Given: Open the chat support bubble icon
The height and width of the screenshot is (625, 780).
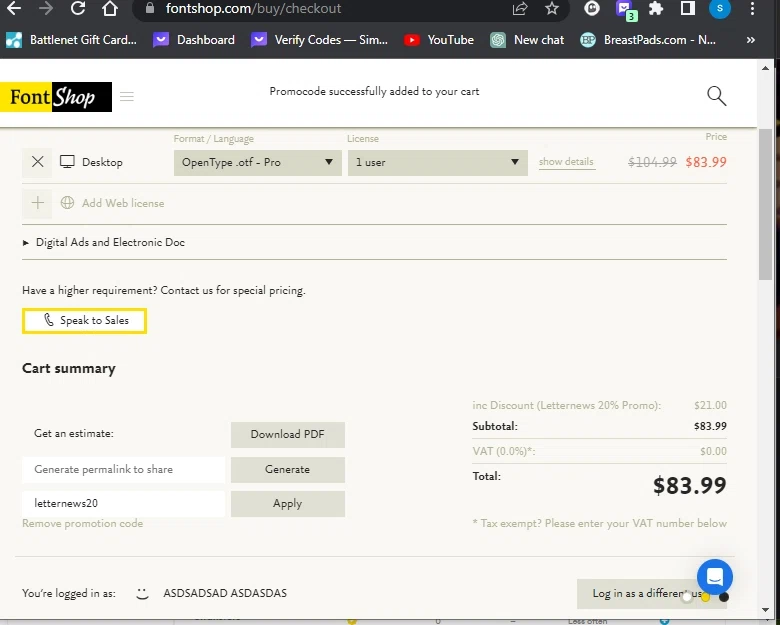Looking at the screenshot, I should 715,577.
